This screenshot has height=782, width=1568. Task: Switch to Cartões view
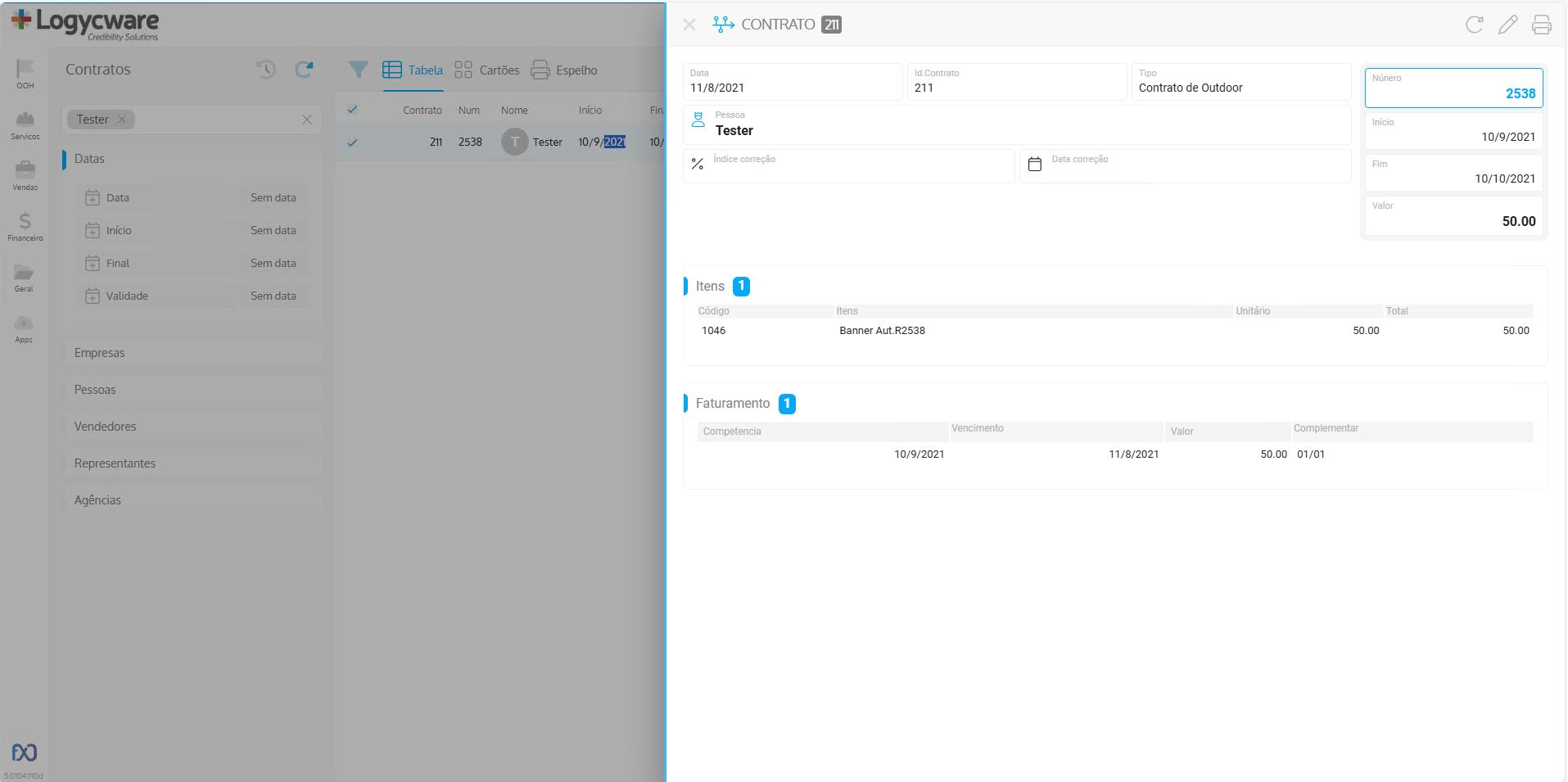(487, 70)
